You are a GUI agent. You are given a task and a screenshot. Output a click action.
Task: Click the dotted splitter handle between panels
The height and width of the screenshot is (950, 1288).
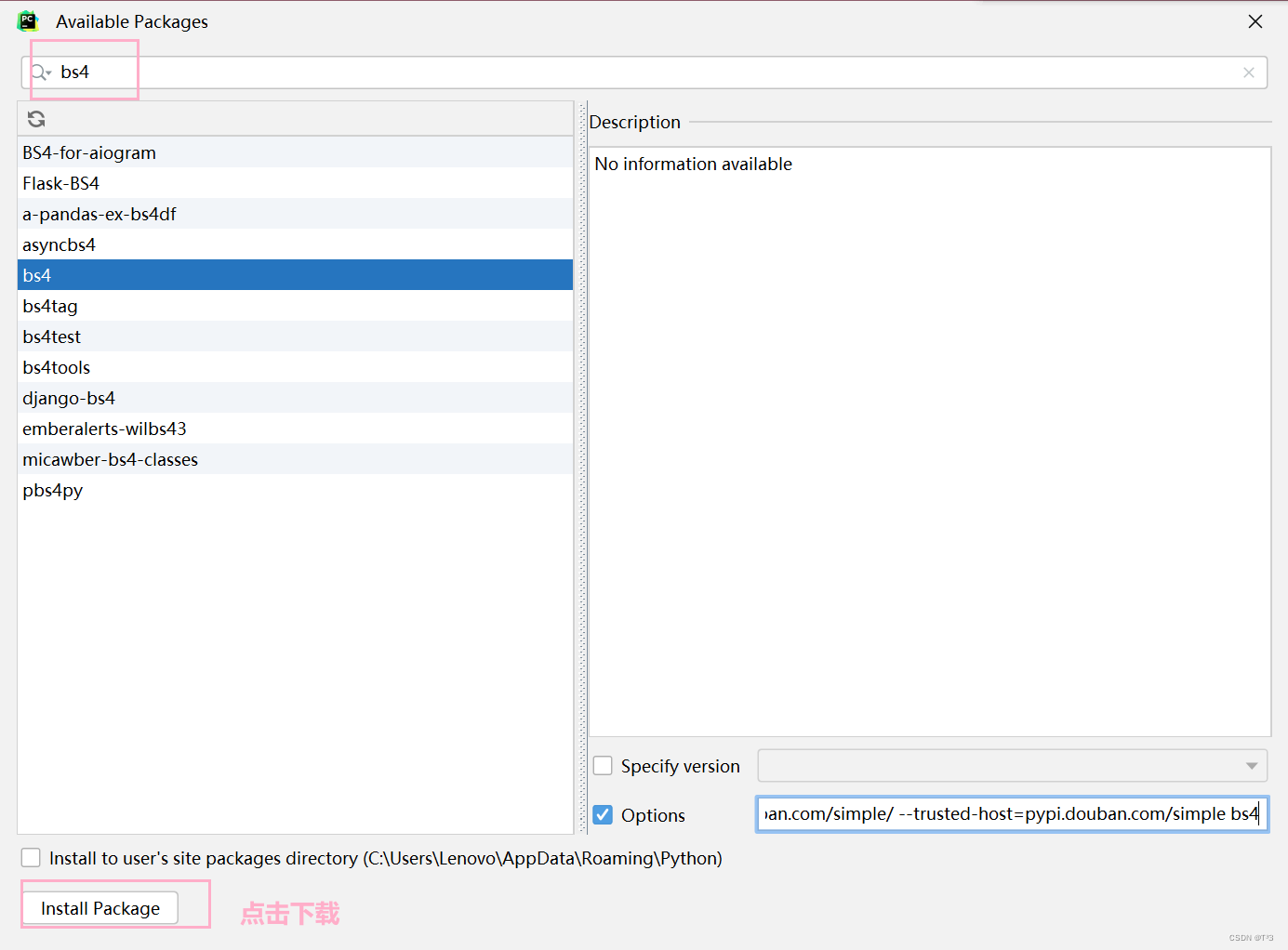582,468
